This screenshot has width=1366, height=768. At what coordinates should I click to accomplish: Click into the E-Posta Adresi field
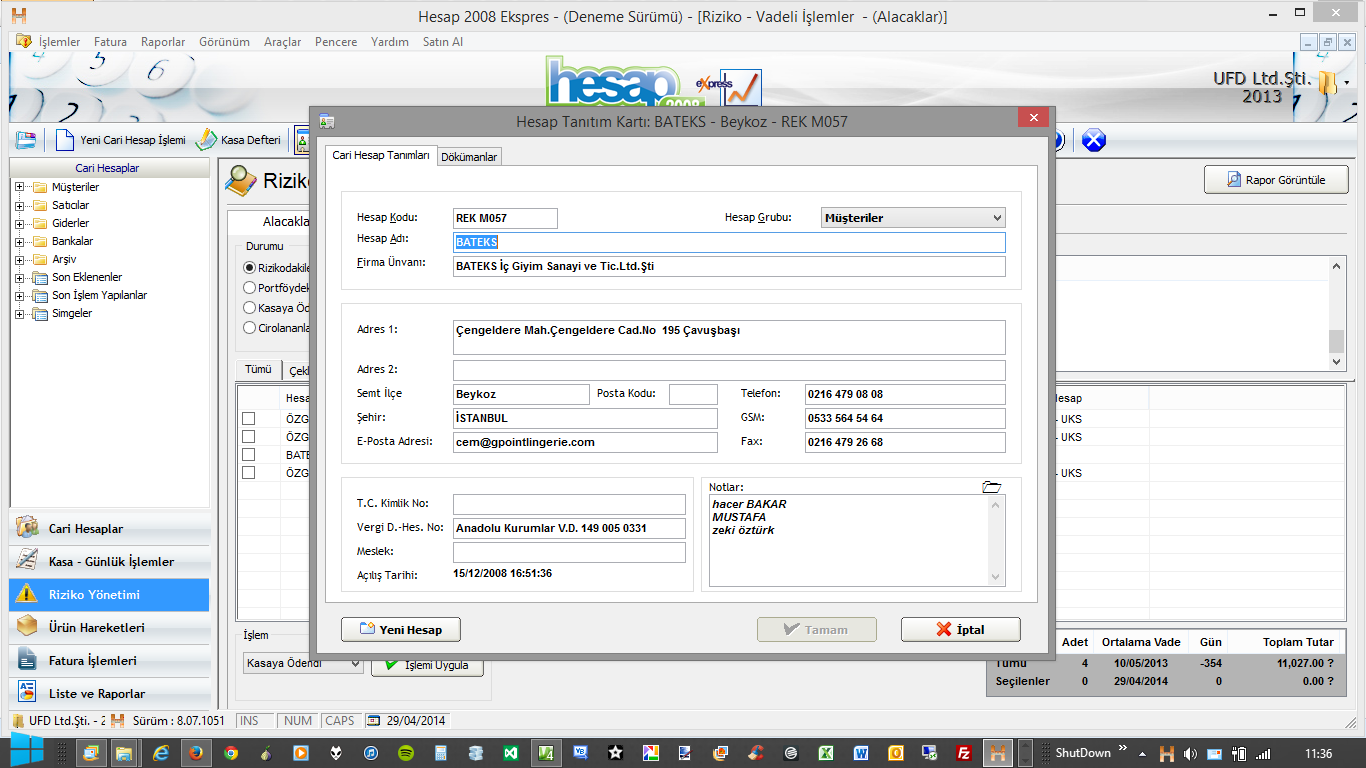(585, 442)
